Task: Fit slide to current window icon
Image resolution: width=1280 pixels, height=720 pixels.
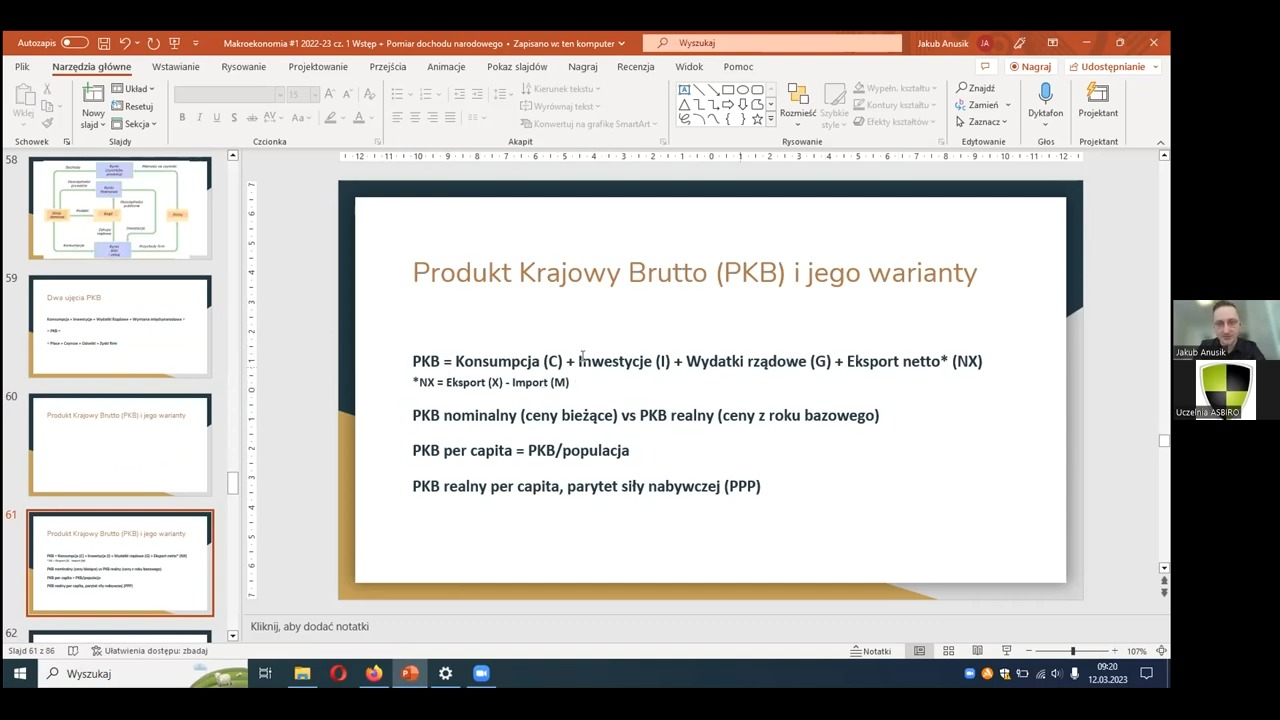Action: pos(1162,651)
